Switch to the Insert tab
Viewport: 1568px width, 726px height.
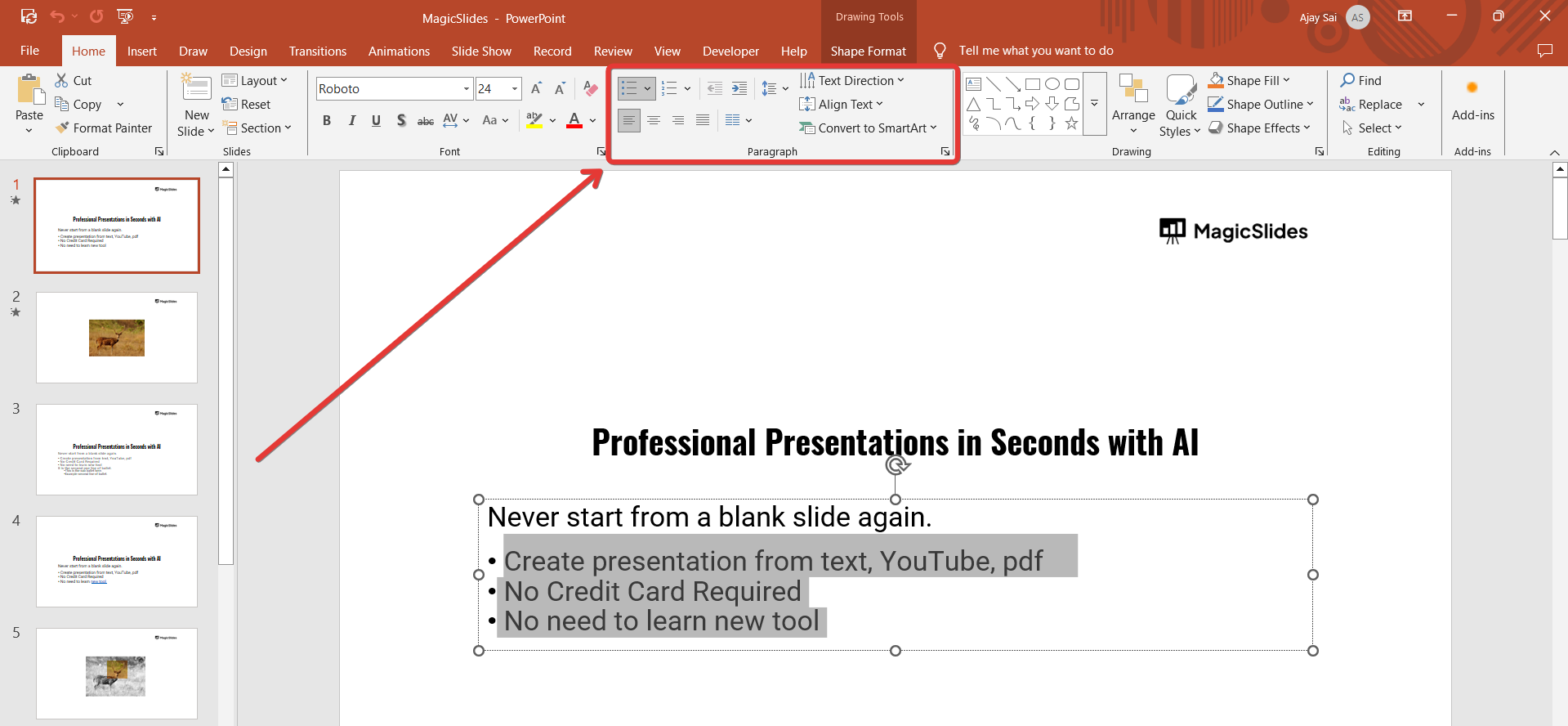pos(141,51)
